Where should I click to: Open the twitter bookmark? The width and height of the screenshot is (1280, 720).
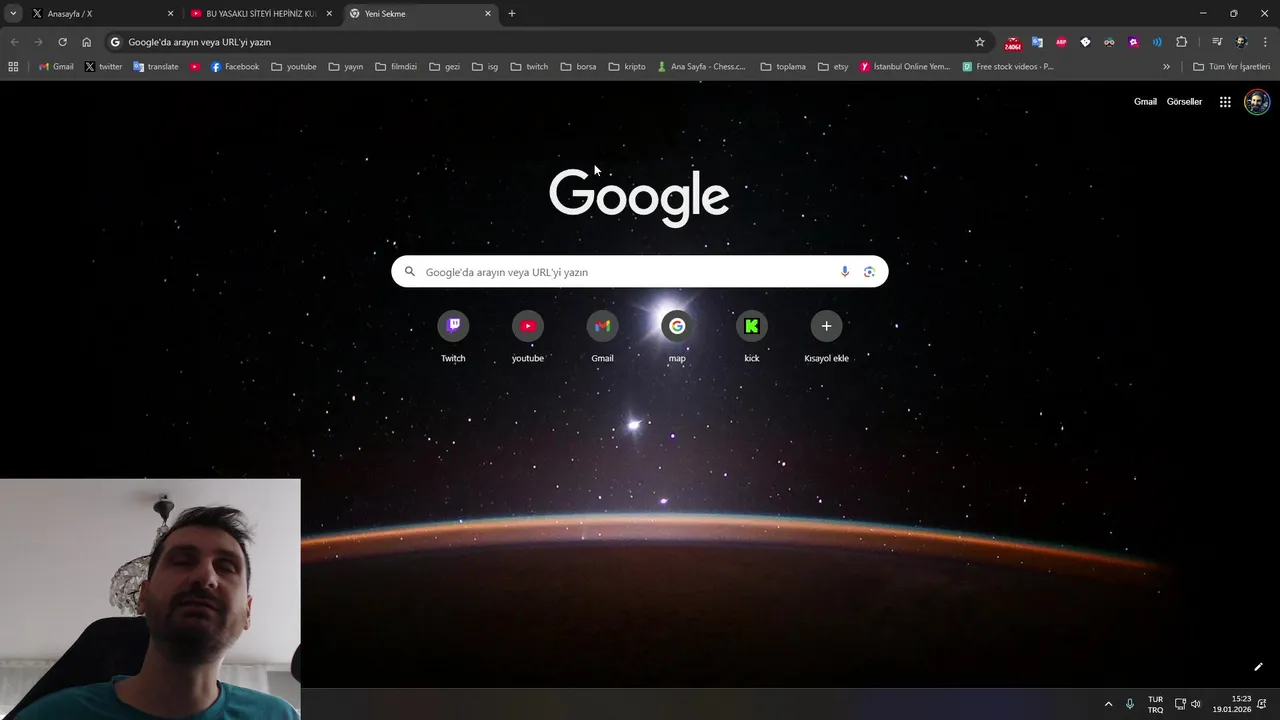point(103,67)
